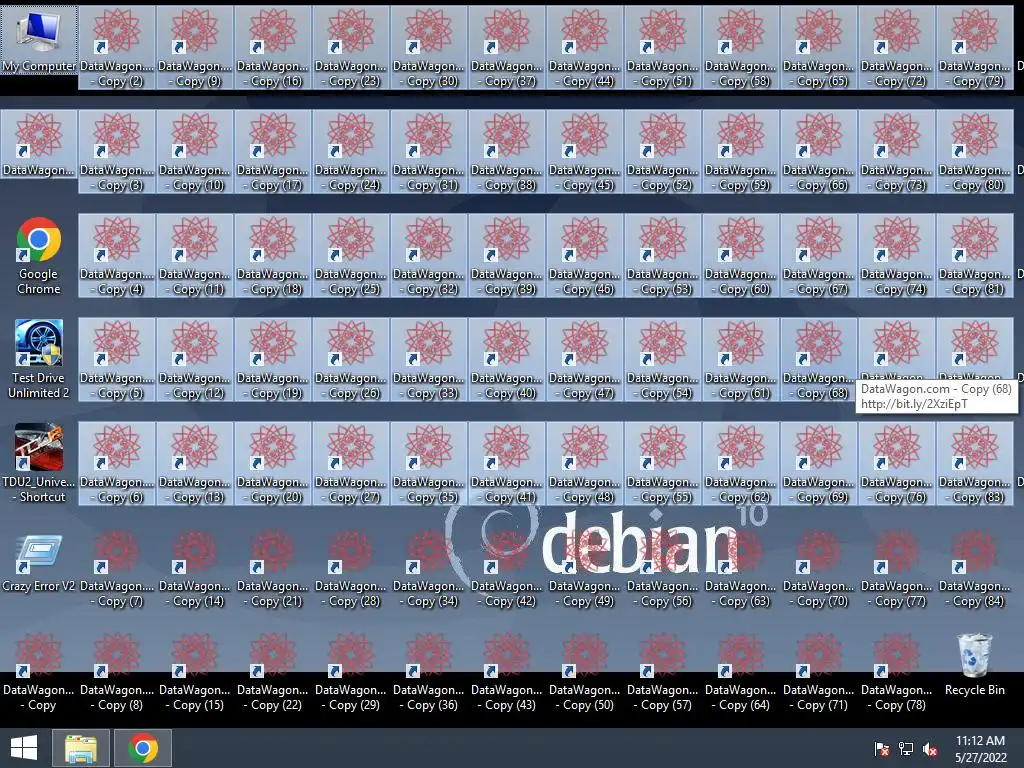
Task: Select the DataWagon - Copy (74) shortcut
Action: click(x=897, y=255)
